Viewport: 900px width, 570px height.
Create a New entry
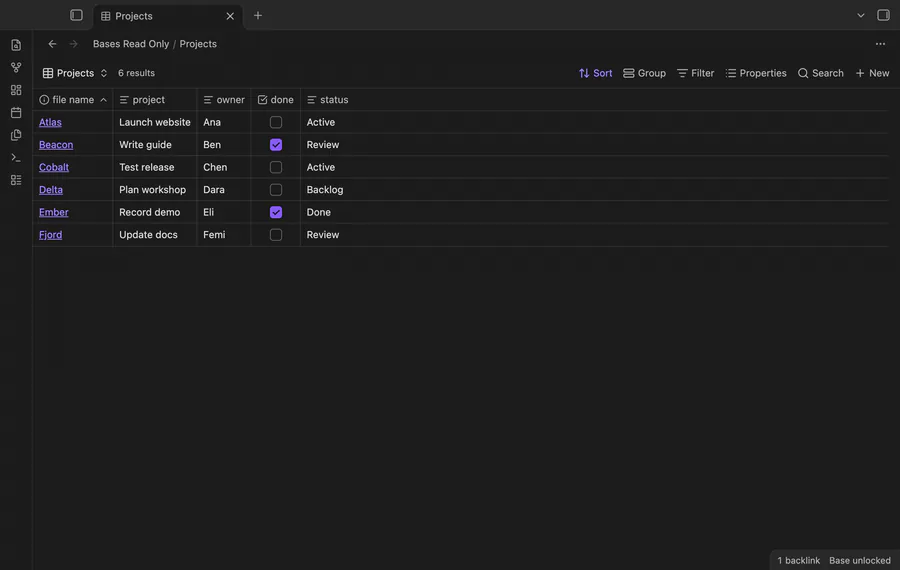[872, 73]
